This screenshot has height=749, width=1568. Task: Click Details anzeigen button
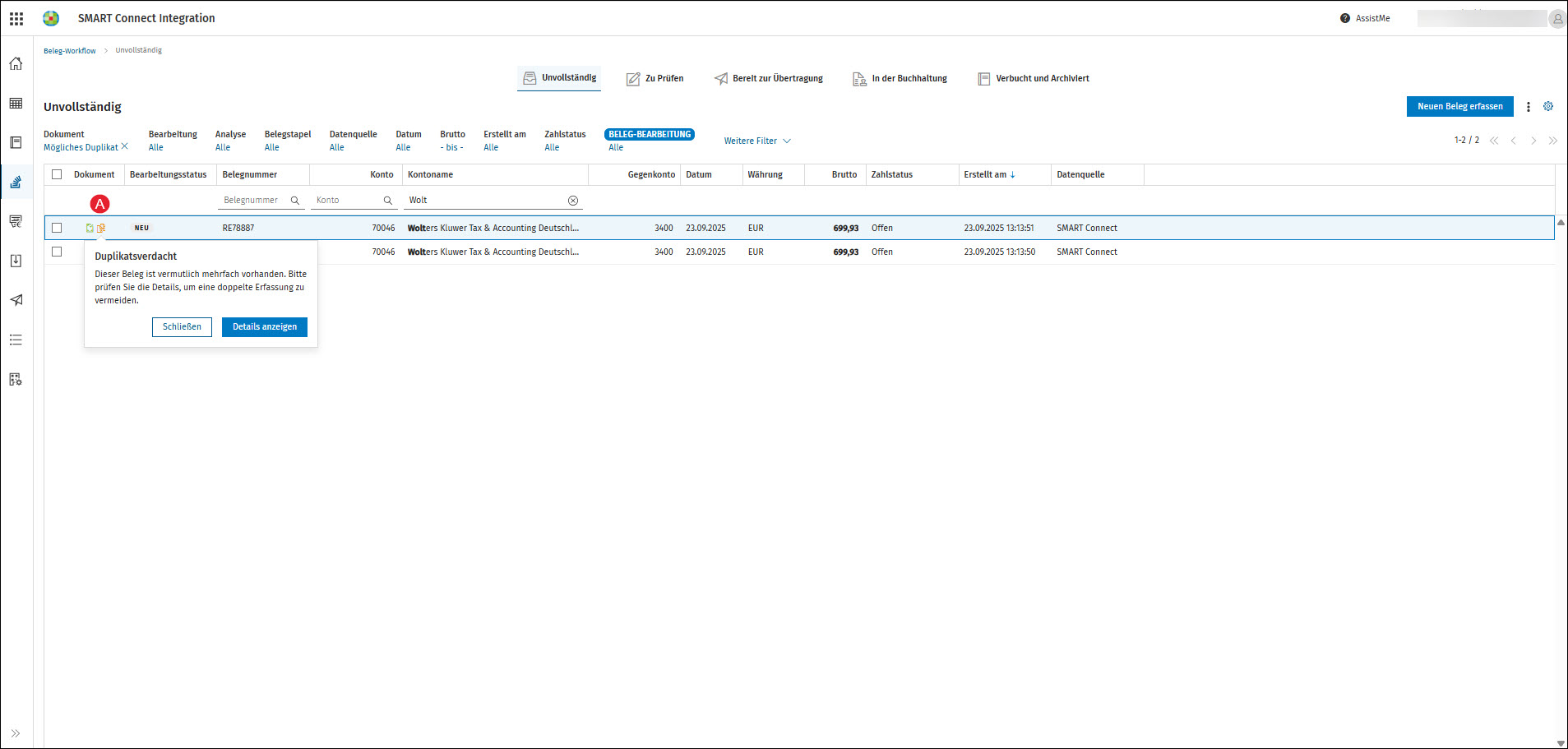[x=265, y=327]
